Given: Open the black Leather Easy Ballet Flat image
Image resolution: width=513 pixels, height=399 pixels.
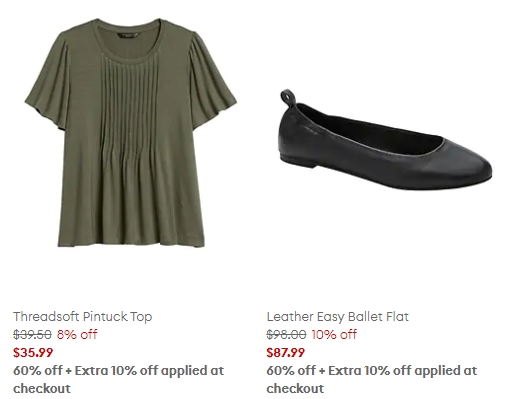Looking at the screenshot, I should click(386, 140).
